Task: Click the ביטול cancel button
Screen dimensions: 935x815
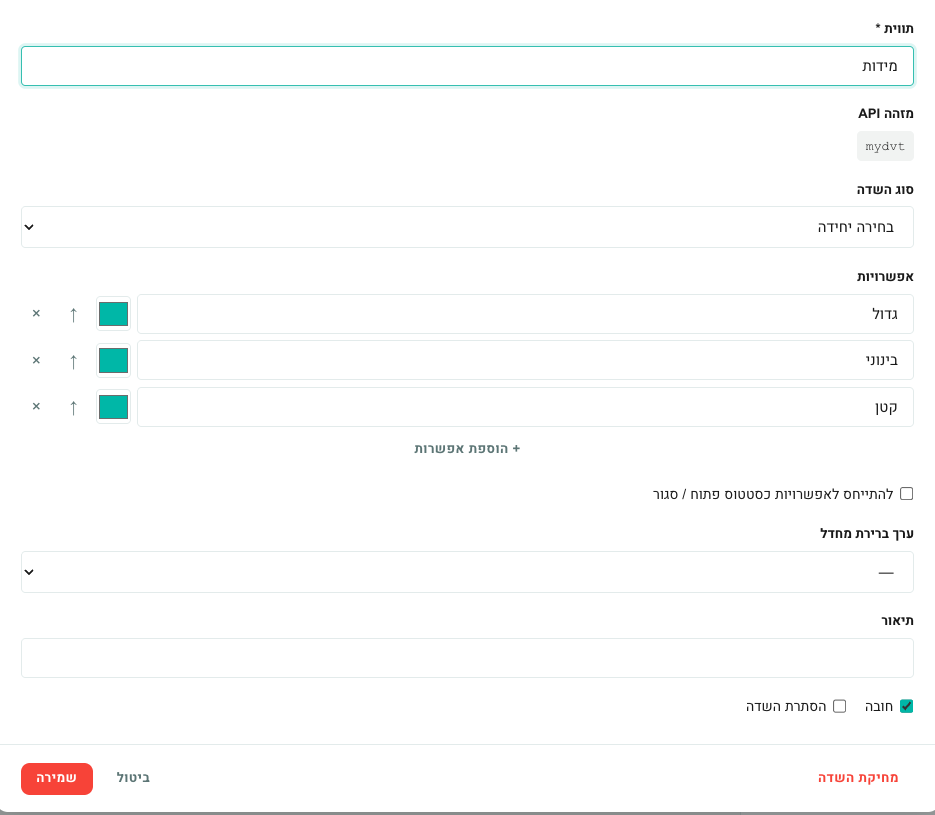Action: pyautogui.click(x=133, y=778)
